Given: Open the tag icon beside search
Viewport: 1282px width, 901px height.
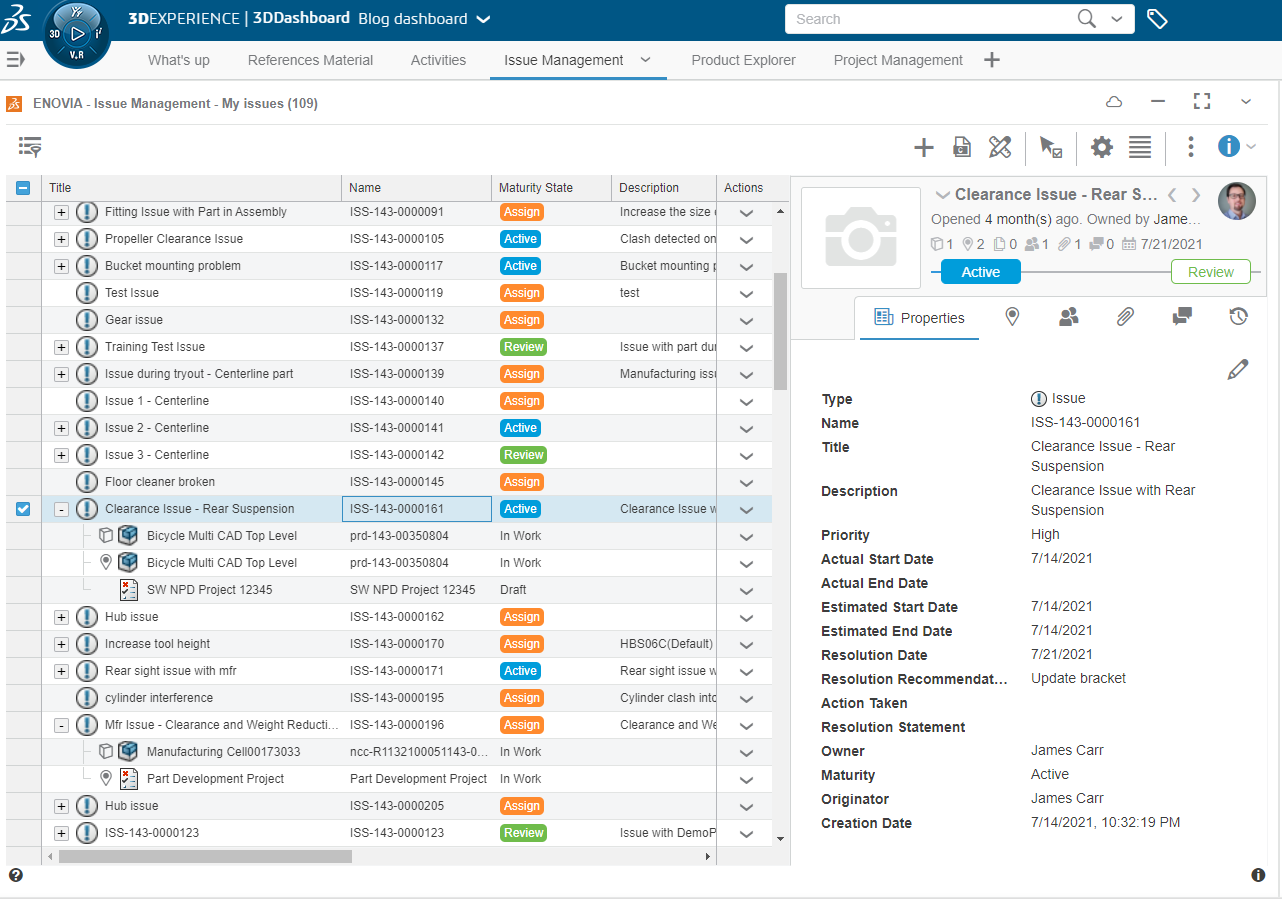Looking at the screenshot, I should click(1157, 19).
